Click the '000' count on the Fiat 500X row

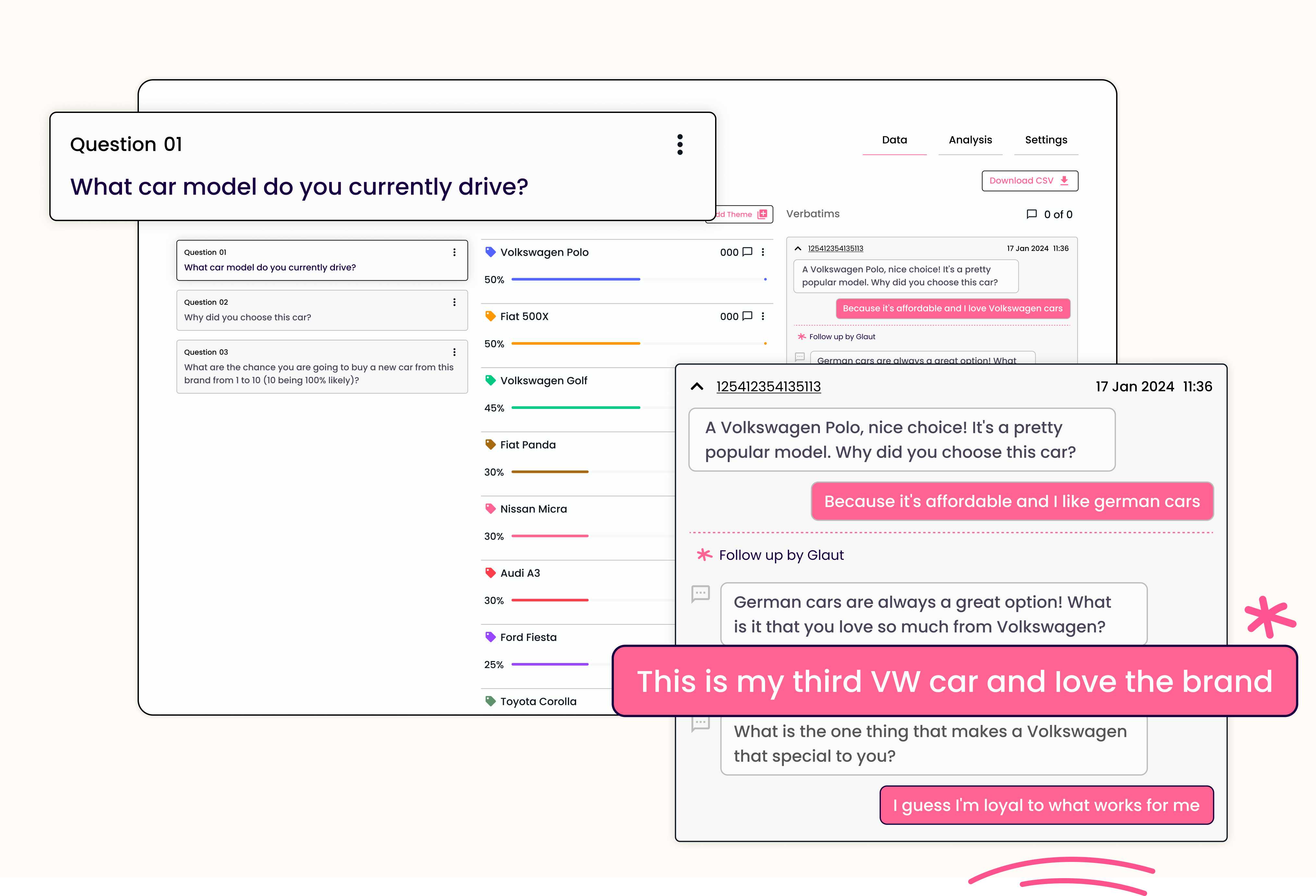[x=729, y=316]
